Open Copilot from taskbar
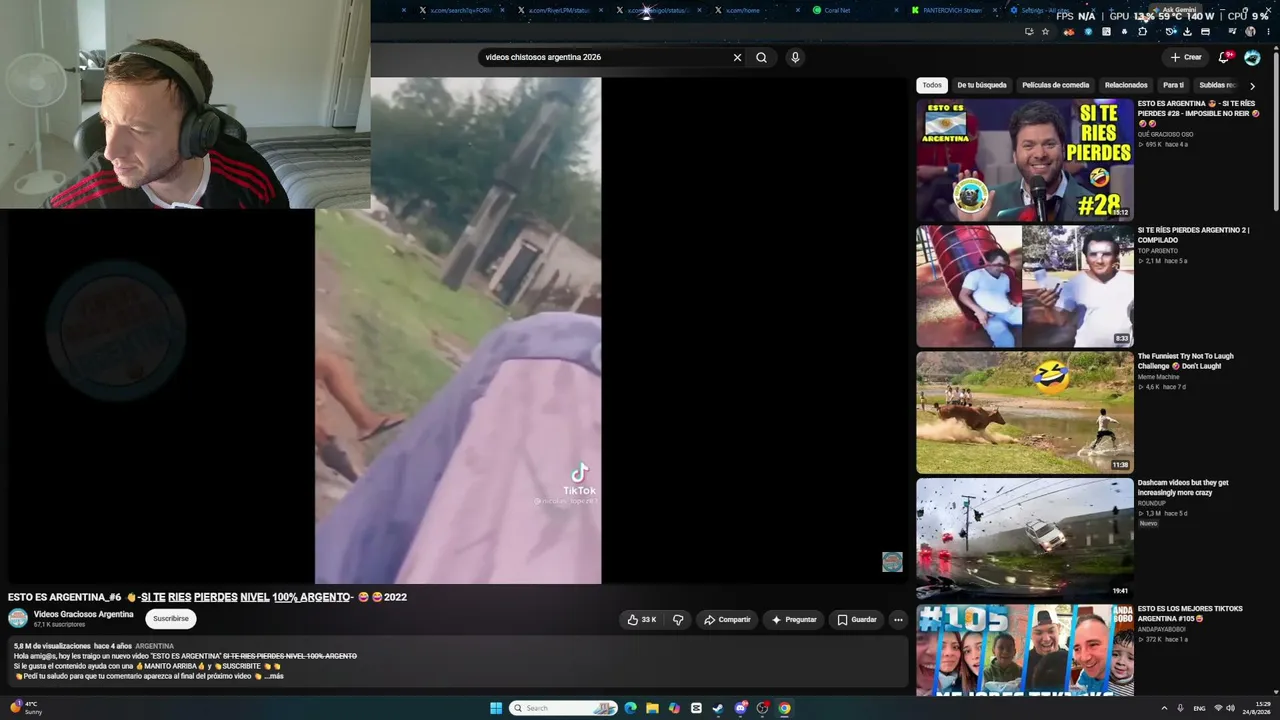Screen dimensions: 1280x720 674,708
